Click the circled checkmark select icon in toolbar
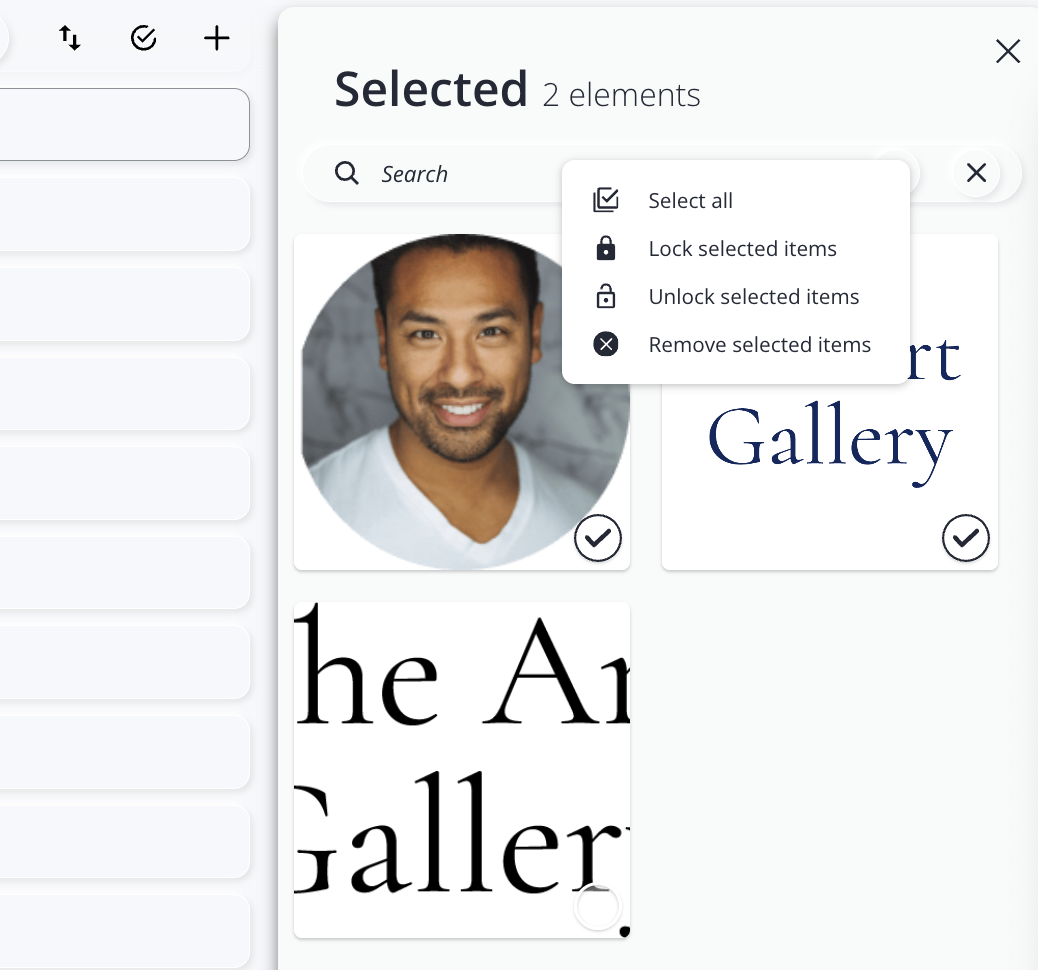 point(144,39)
